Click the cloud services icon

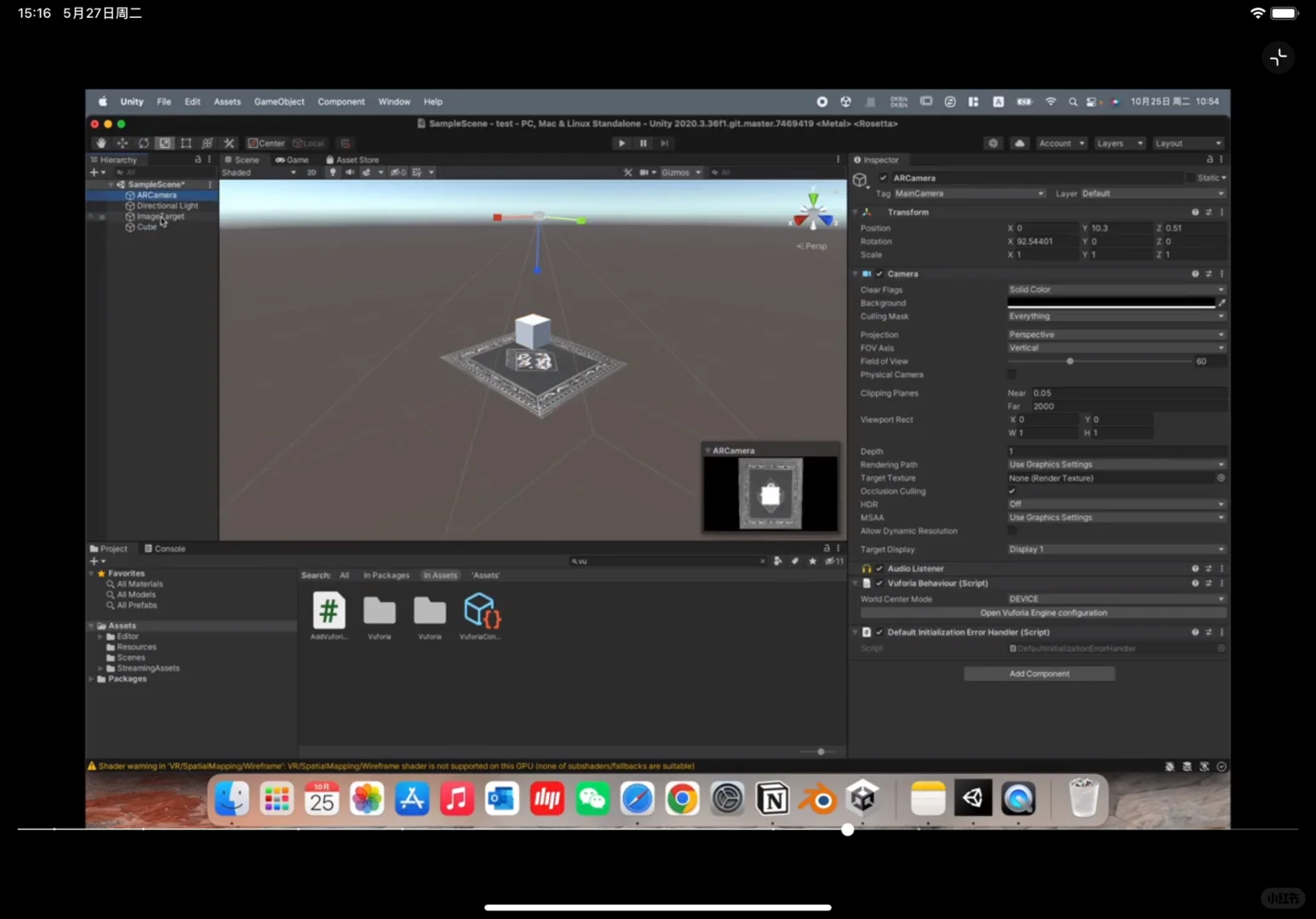(1020, 143)
